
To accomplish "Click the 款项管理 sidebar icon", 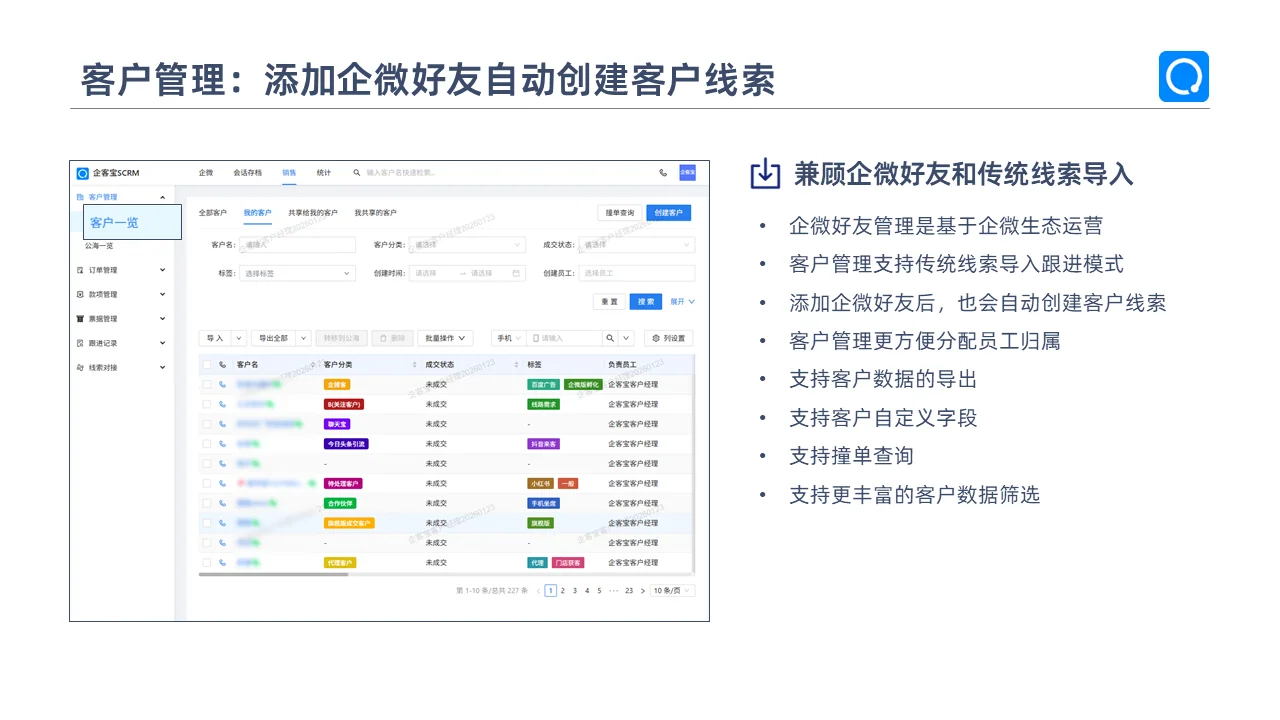I will click(80, 295).
